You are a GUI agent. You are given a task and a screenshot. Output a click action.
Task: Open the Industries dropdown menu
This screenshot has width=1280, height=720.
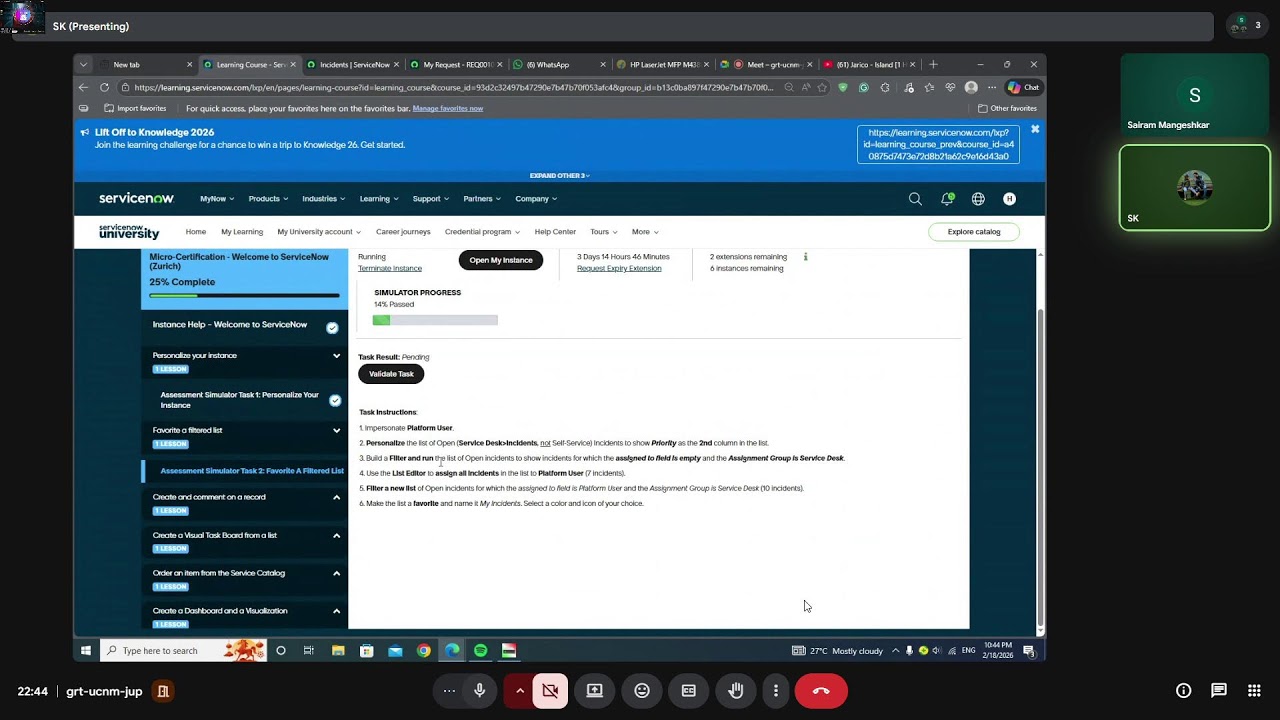click(324, 199)
